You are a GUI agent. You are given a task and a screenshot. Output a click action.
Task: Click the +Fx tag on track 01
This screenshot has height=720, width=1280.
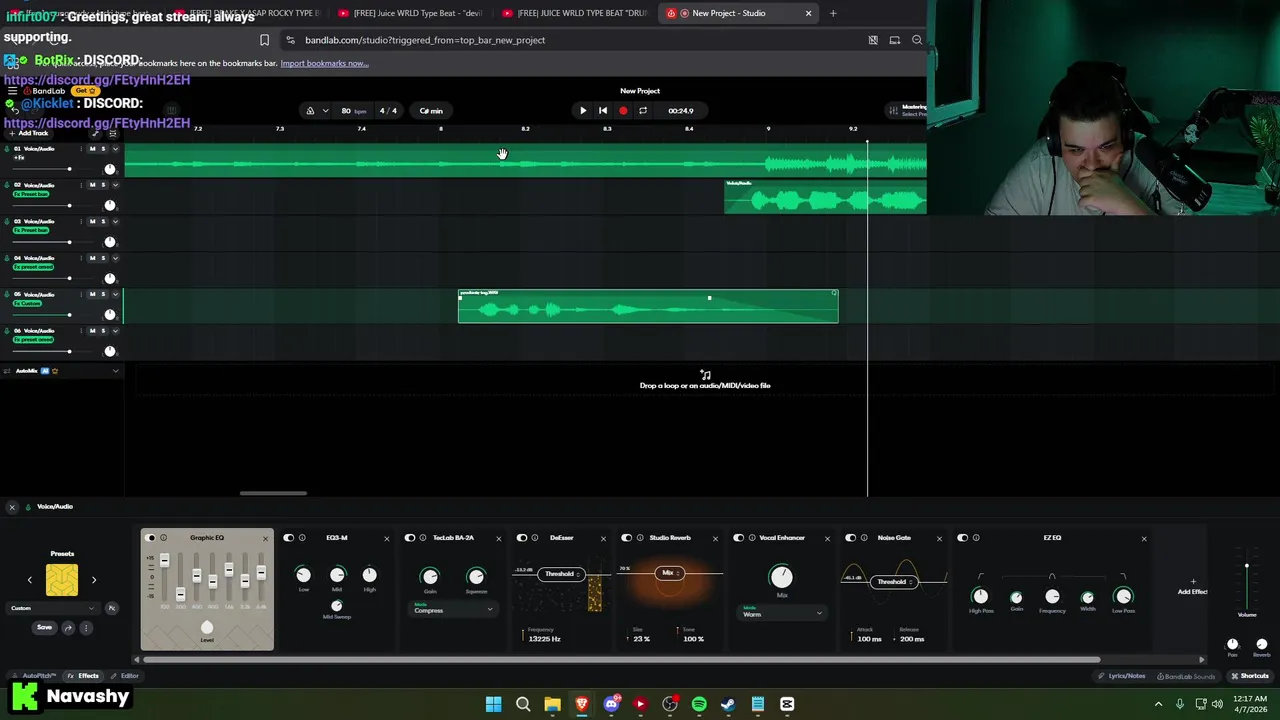19,158
